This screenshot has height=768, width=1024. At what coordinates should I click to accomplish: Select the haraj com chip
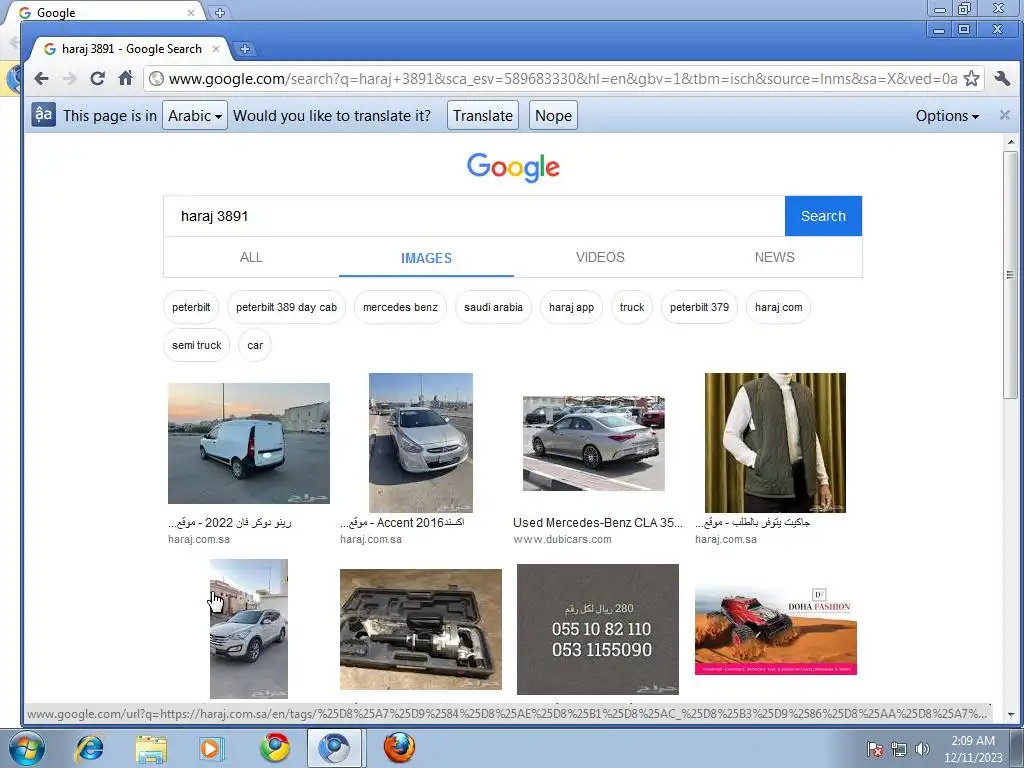point(778,307)
